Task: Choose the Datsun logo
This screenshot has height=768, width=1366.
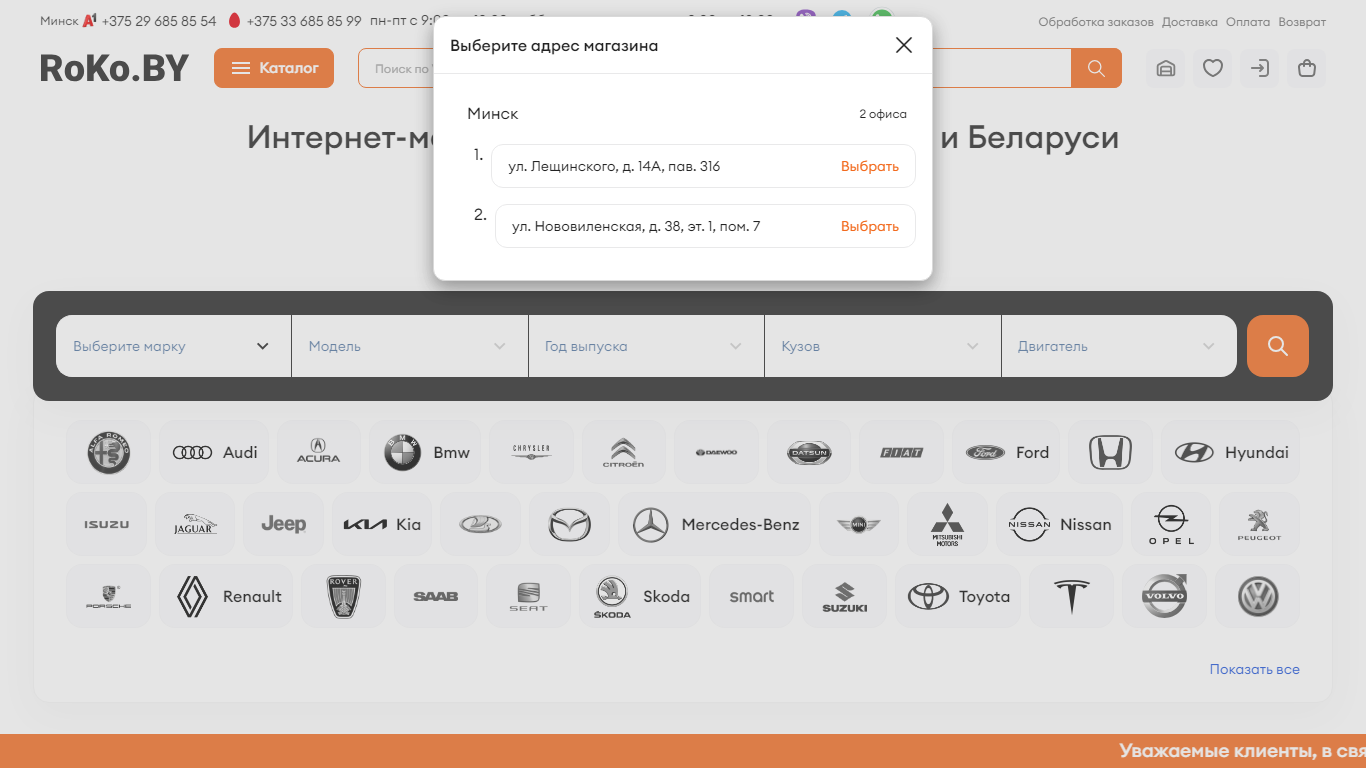Action: point(809,452)
